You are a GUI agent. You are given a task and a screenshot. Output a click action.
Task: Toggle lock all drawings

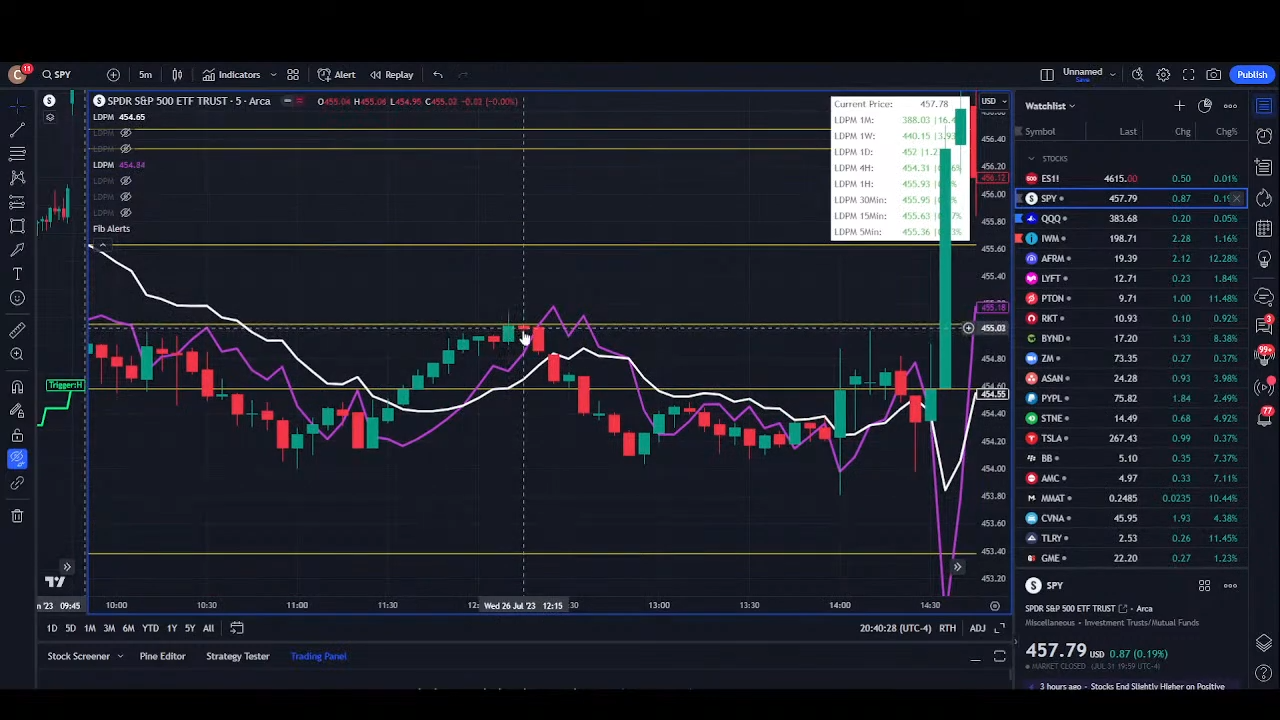[17, 435]
